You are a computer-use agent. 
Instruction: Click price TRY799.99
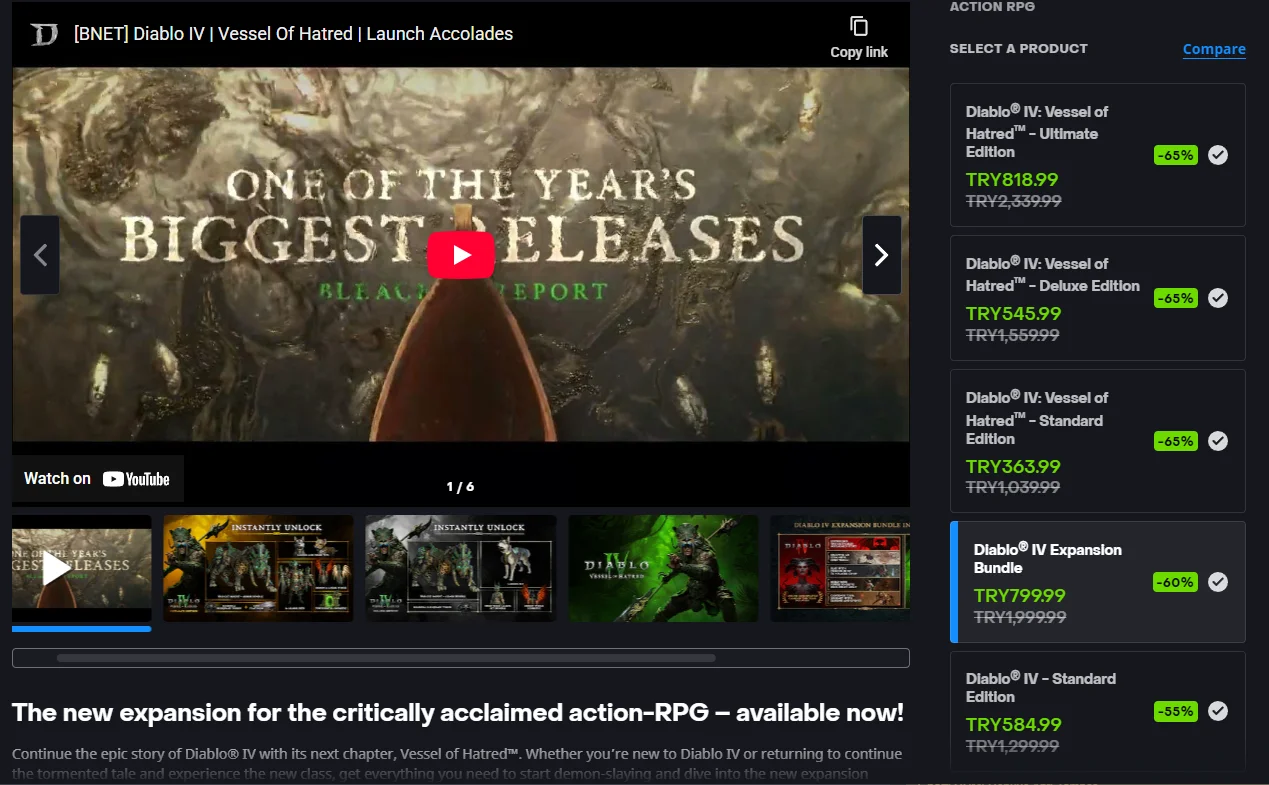1020,595
